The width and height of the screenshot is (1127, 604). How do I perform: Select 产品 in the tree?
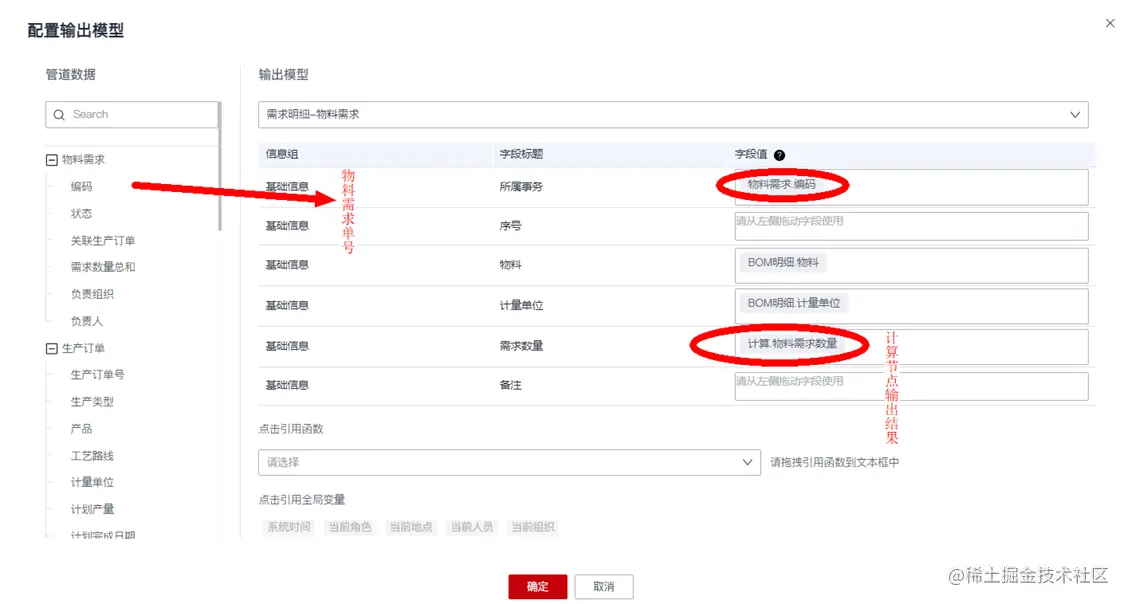[81, 429]
